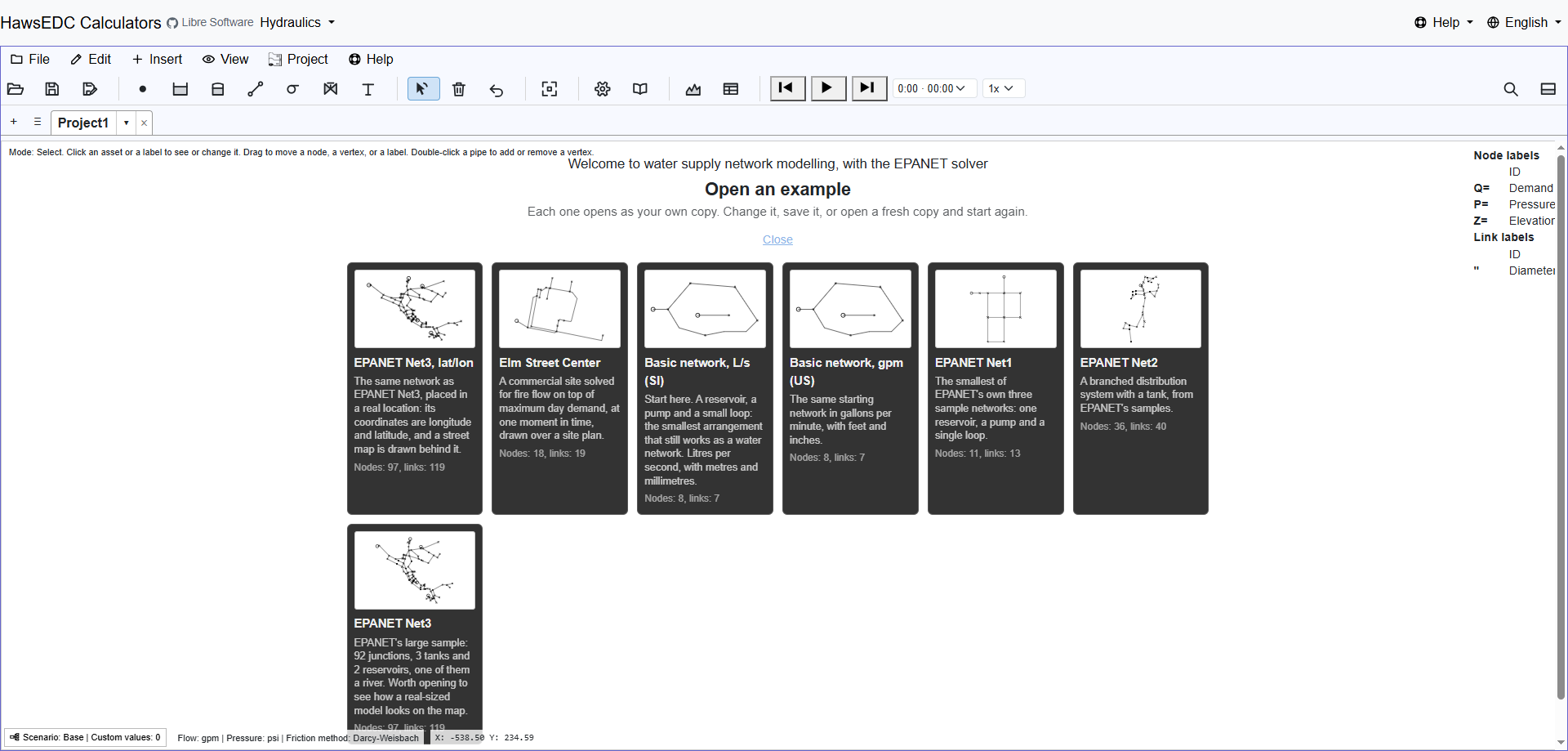Open the tab list hamburger icon
1568x751 pixels.
click(x=38, y=122)
